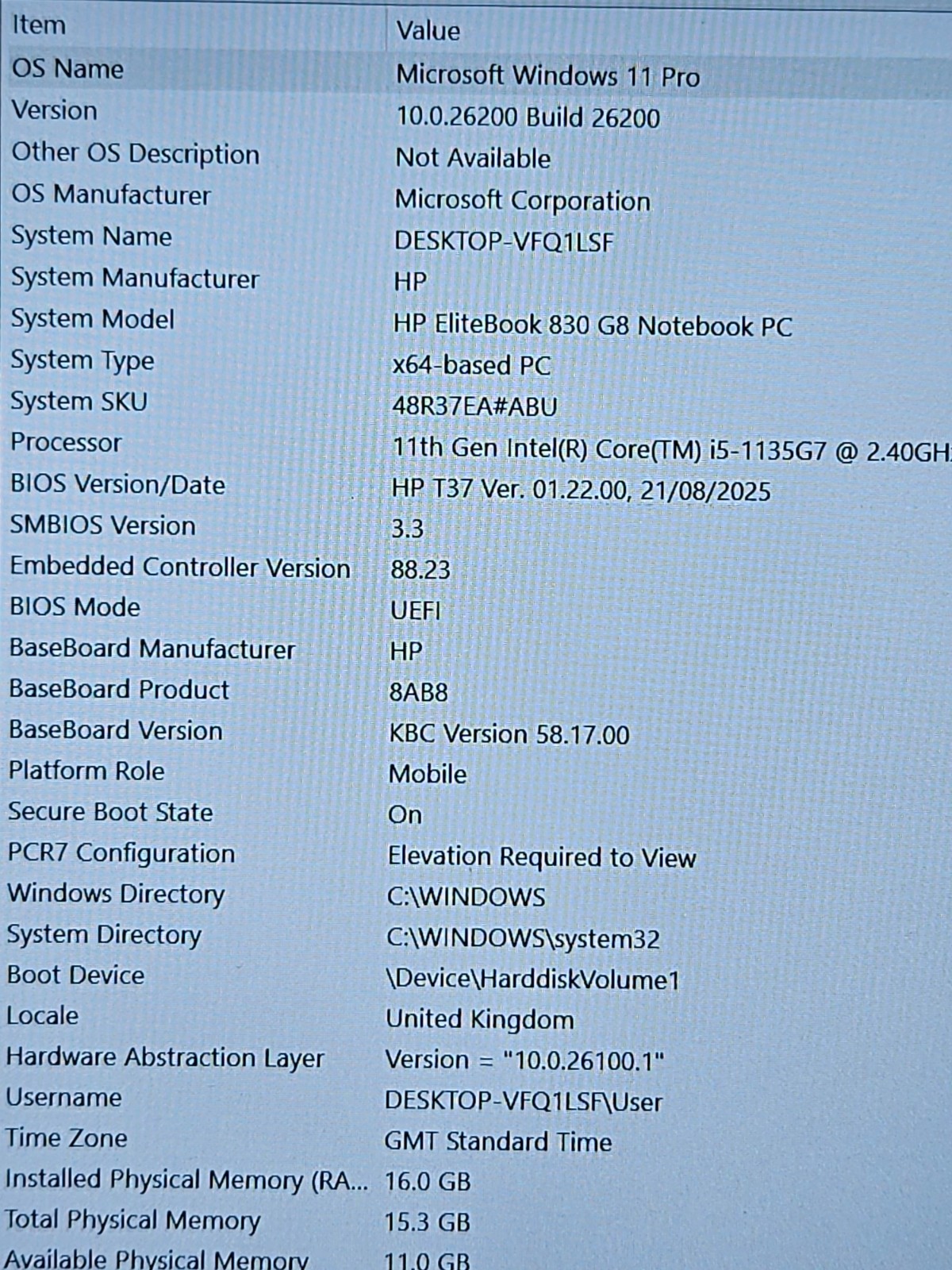The width and height of the screenshot is (952, 1270).
Task: Select the Locale row label
Action: coord(43,1016)
